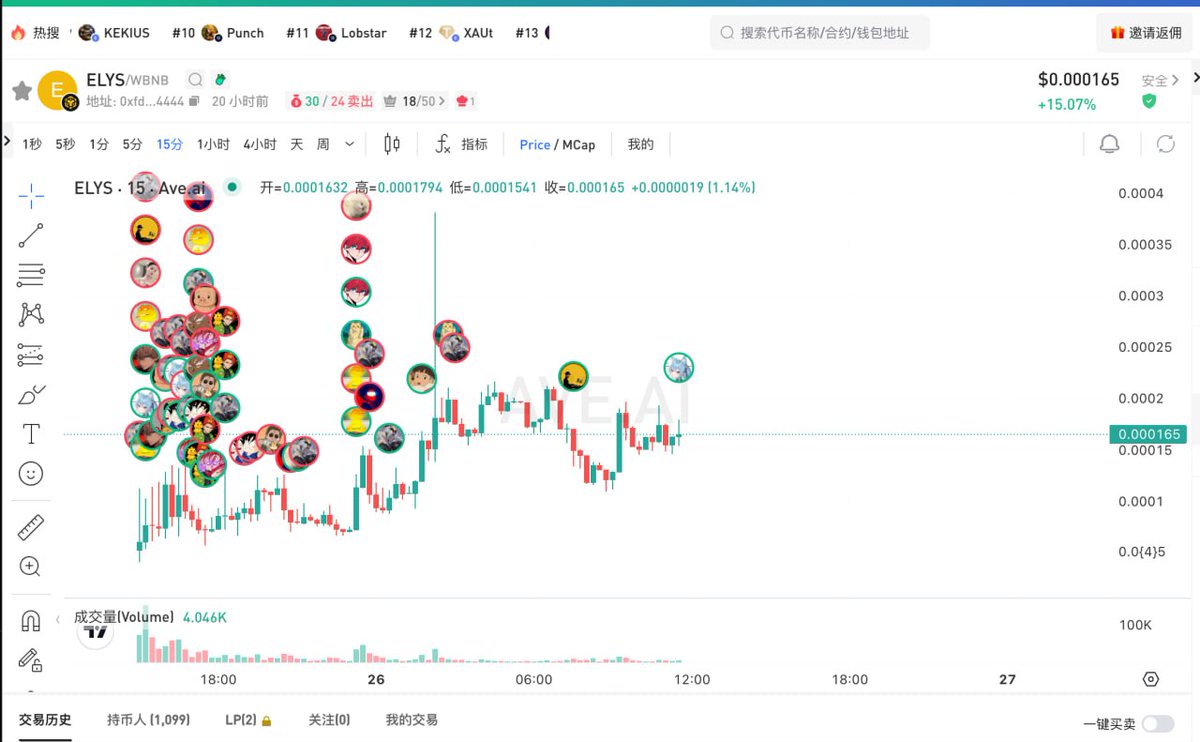1200x742 pixels.
Task: Select the trend line drawing tool
Action: click(x=31, y=236)
